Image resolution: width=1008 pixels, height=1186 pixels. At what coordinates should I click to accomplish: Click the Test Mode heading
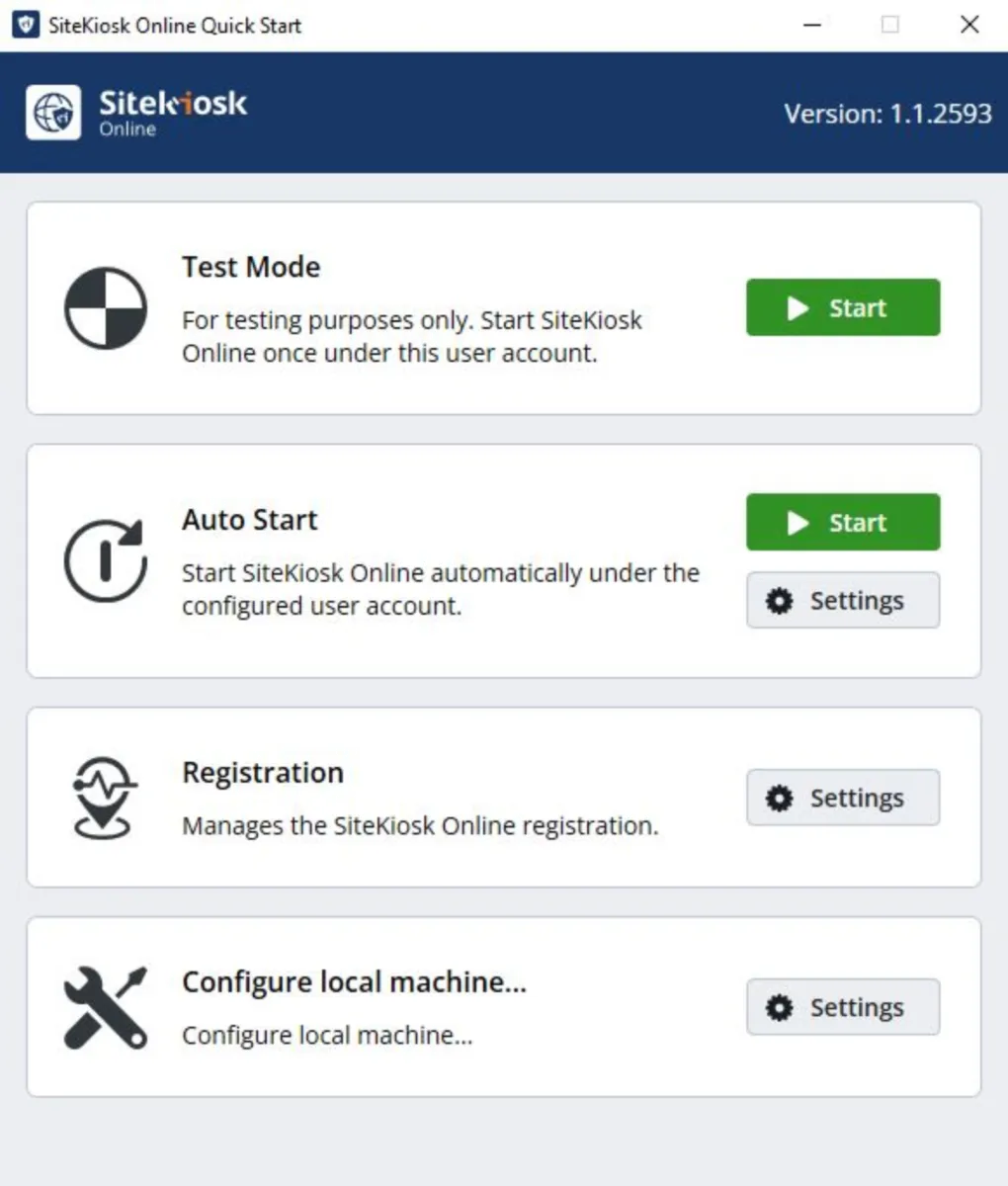click(x=251, y=267)
